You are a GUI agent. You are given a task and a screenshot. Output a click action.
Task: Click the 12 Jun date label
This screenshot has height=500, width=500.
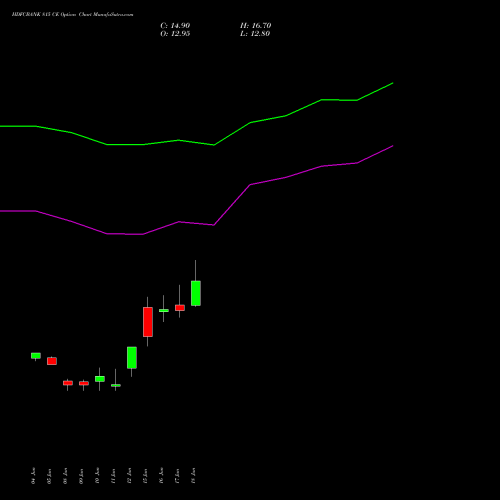click(129, 476)
